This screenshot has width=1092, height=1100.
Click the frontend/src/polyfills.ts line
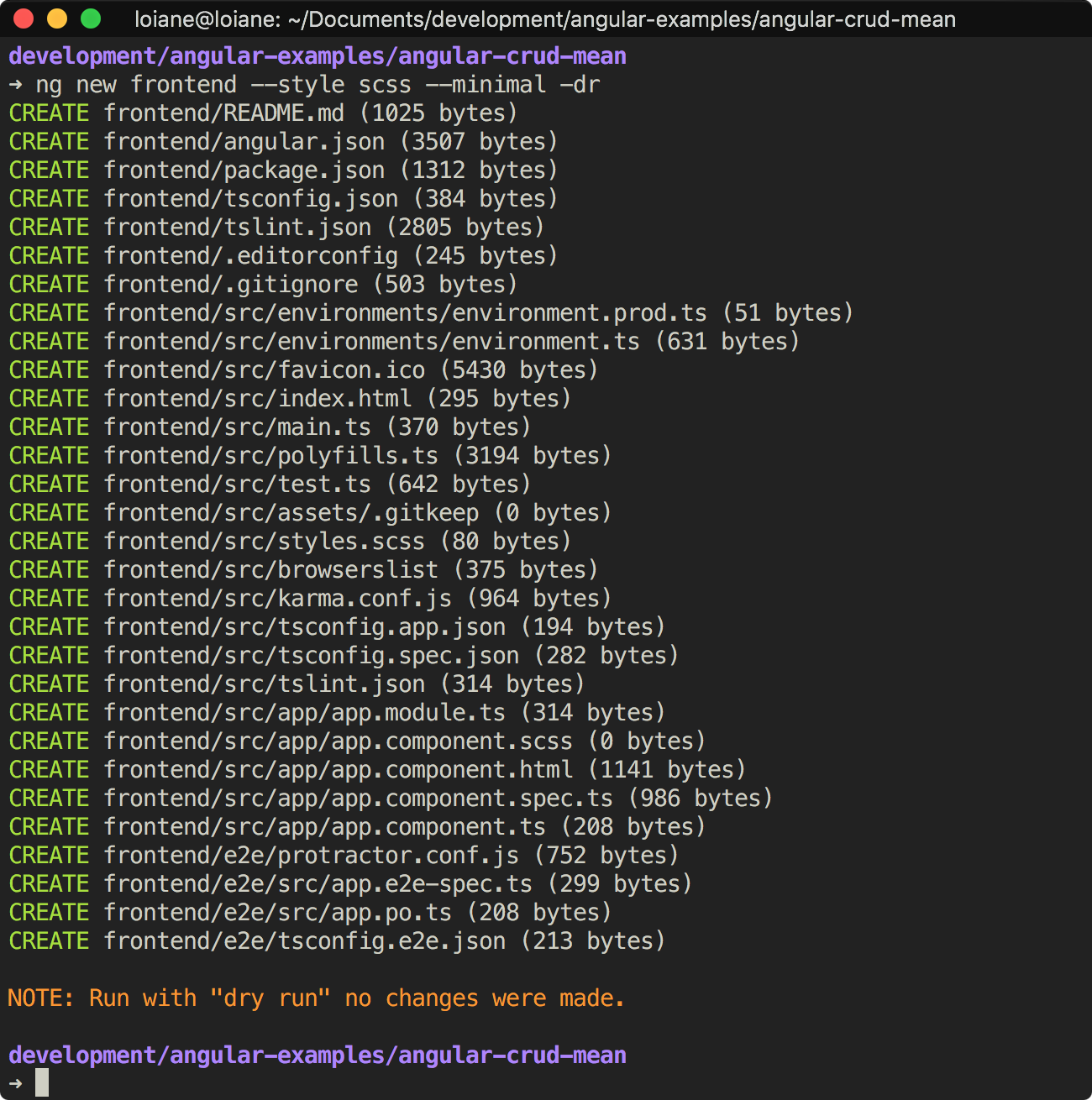point(310,456)
